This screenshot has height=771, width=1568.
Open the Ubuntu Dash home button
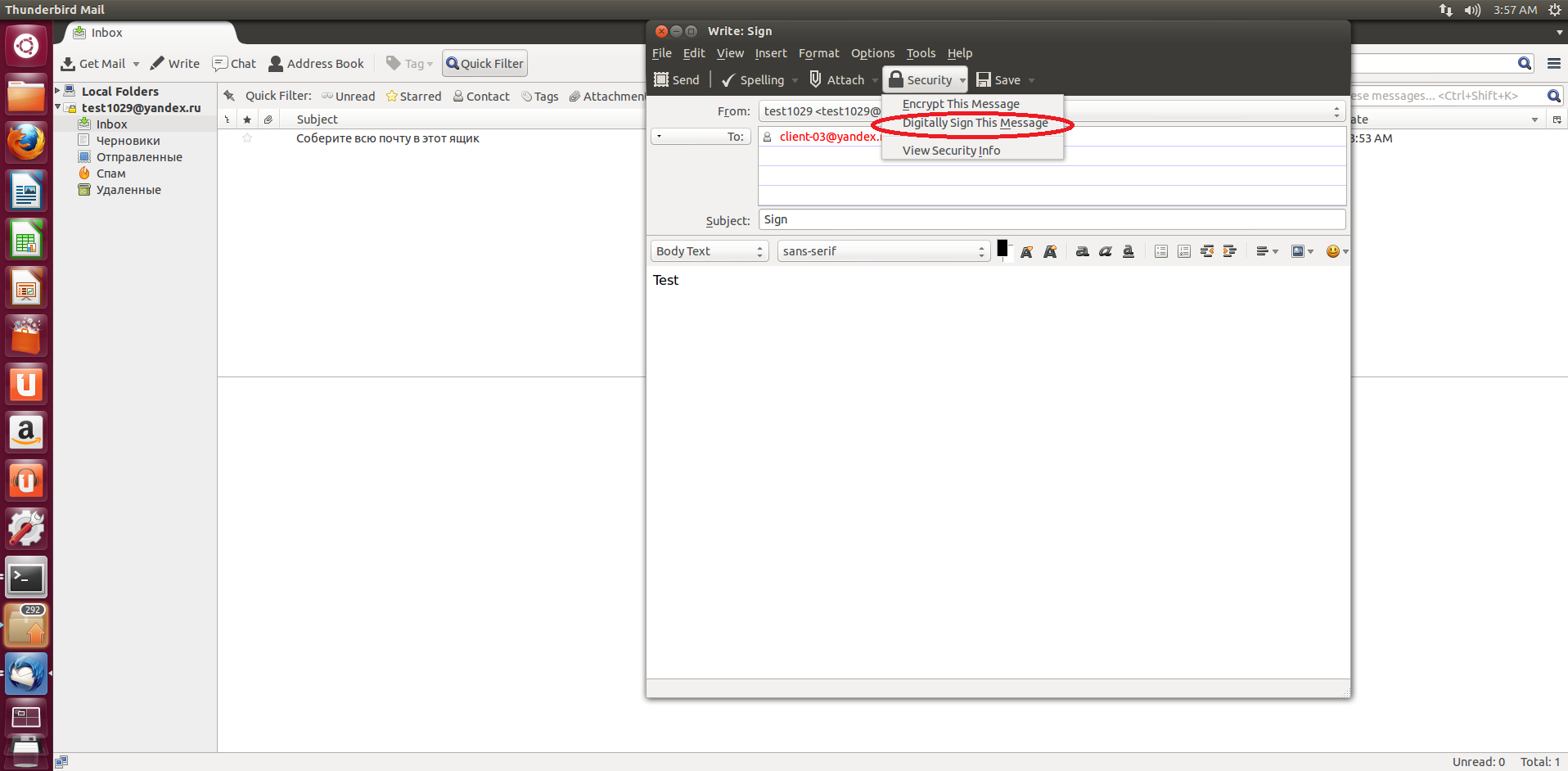[26, 45]
